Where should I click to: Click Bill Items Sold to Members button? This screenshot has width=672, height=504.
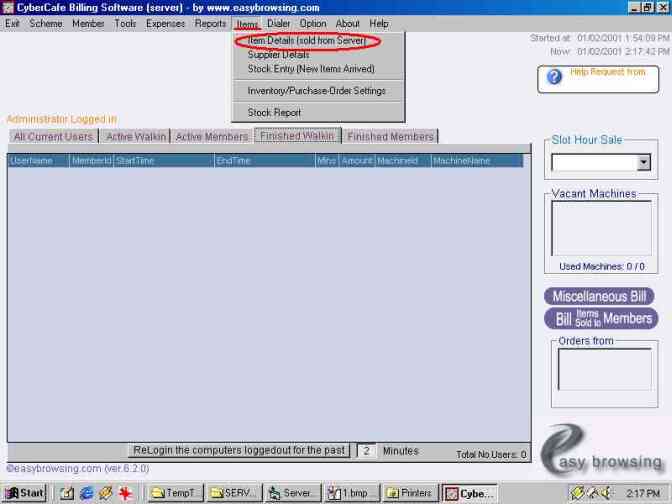click(600, 318)
